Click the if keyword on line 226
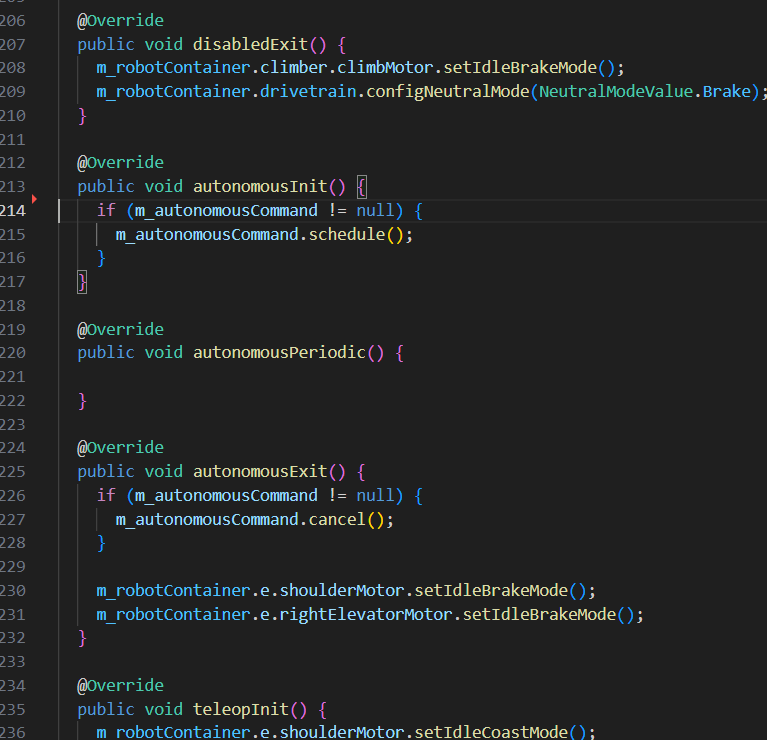The height and width of the screenshot is (740, 767). (106, 495)
